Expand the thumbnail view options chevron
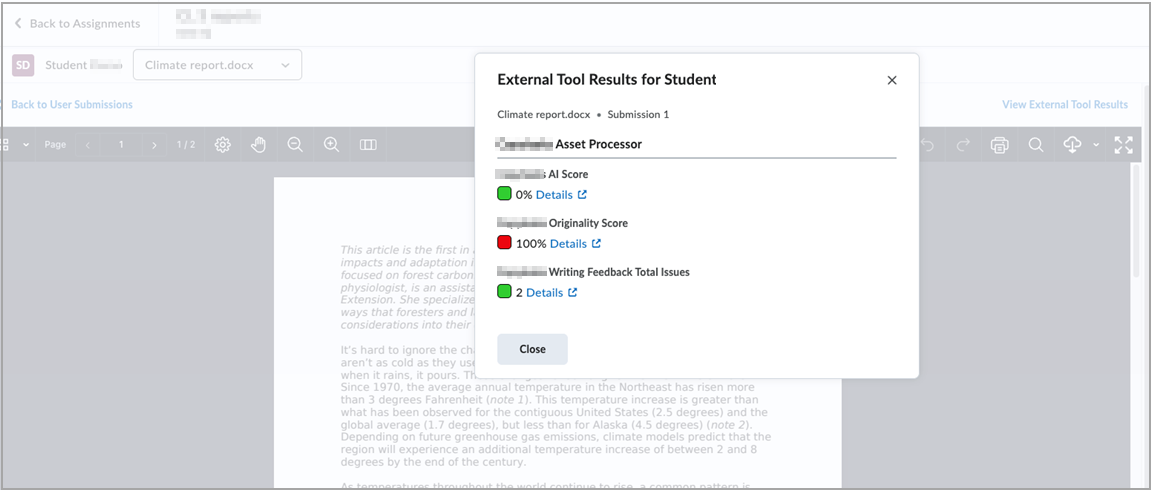This screenshot has width=1151, height=490. point(26,145)
